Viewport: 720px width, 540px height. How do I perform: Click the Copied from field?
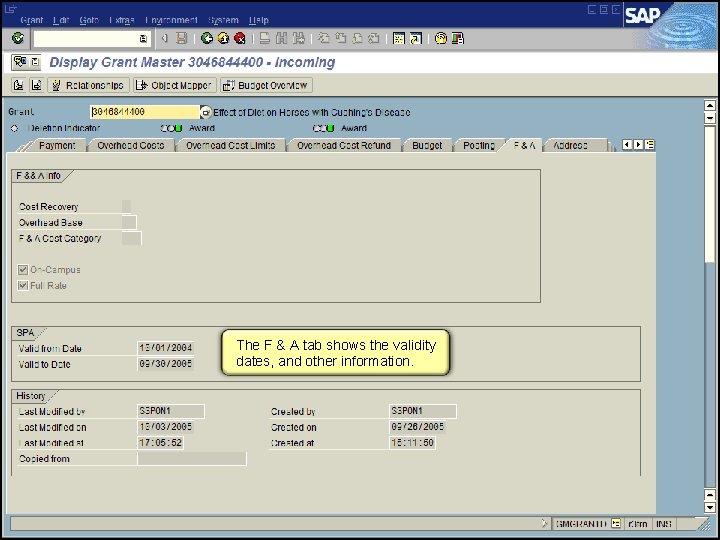pyautogui.click(x=192, y=459)
